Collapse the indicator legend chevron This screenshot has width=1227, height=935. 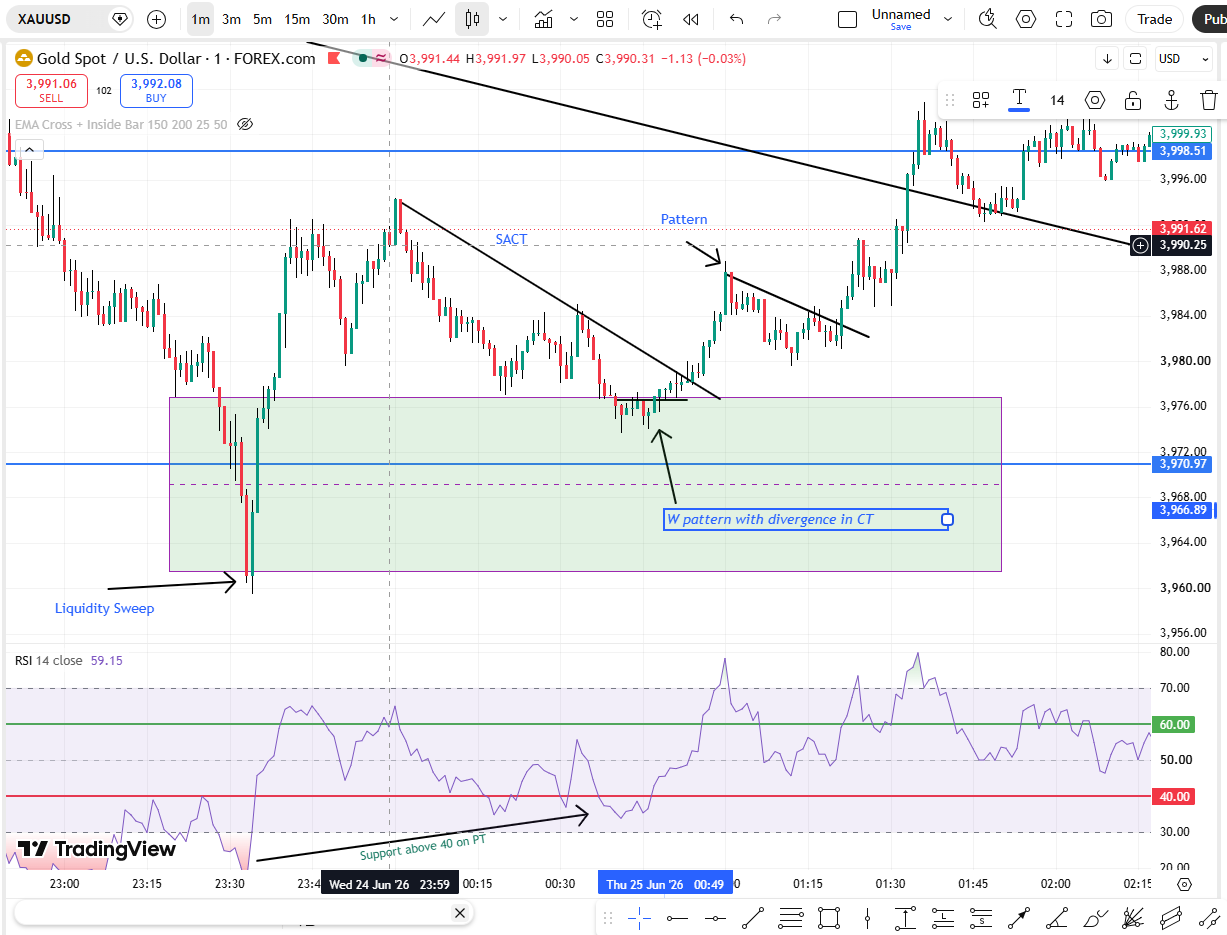(x=29, y=150)
